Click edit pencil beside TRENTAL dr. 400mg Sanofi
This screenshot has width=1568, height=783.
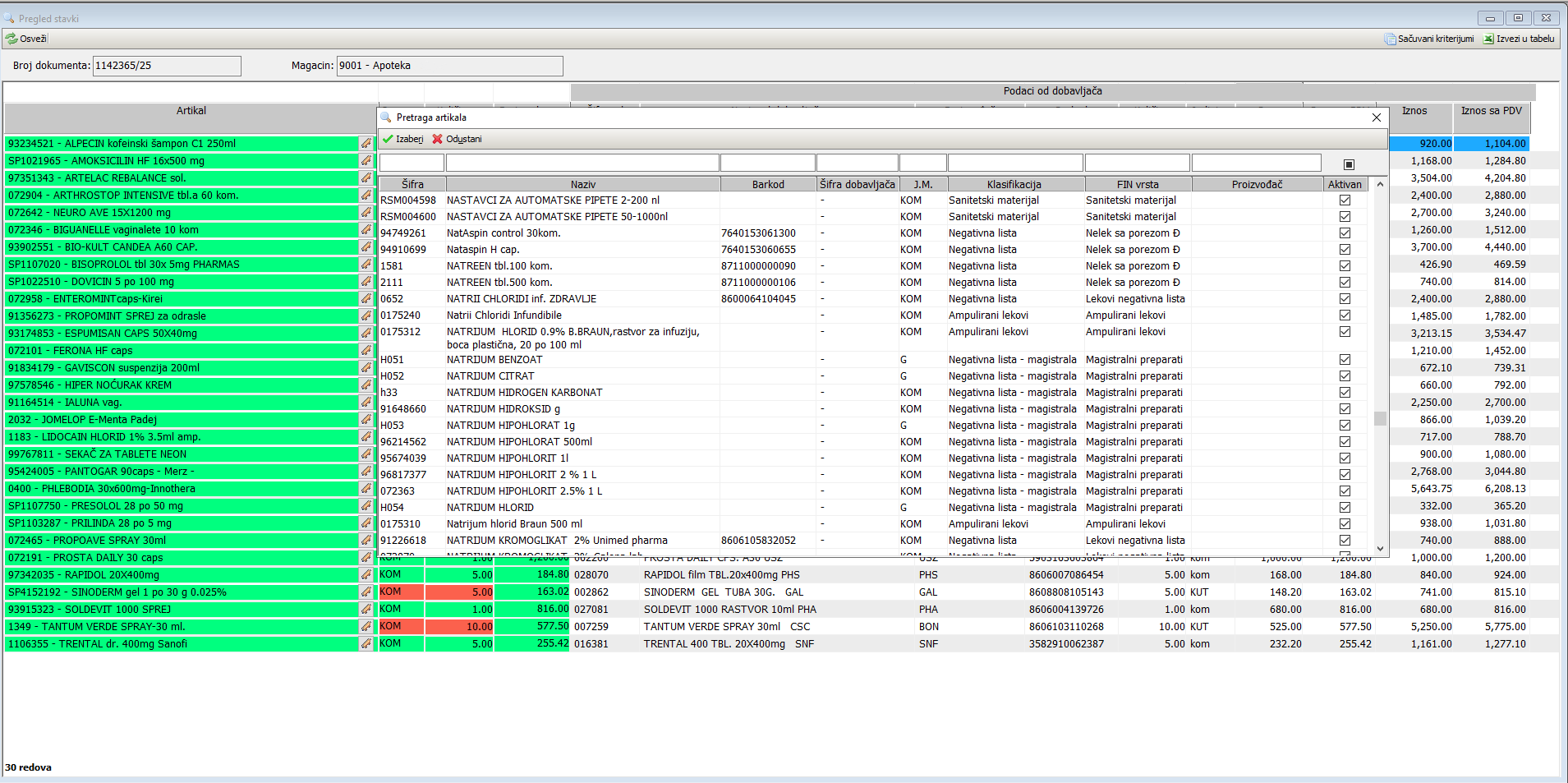366,643
